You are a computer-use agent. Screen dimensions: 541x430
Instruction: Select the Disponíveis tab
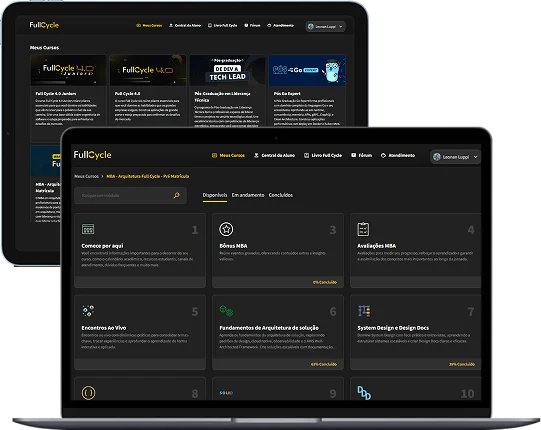click(215, 195)
